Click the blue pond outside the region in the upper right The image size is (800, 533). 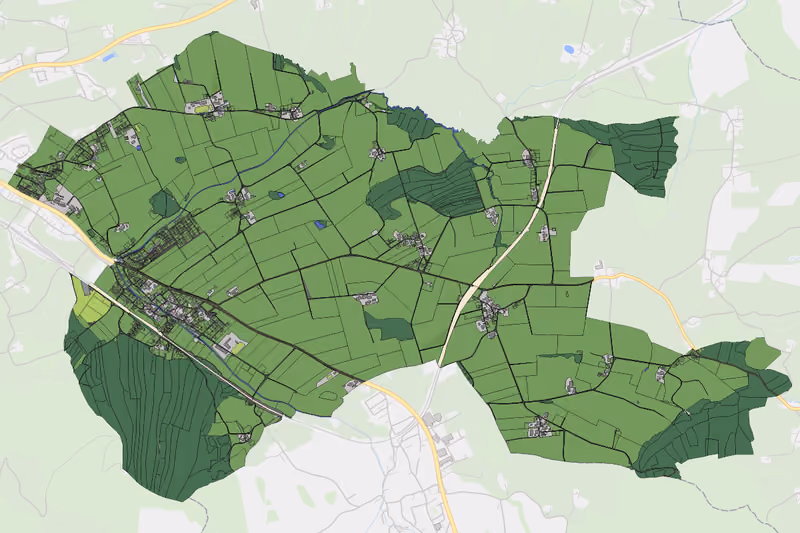[568, 49]
